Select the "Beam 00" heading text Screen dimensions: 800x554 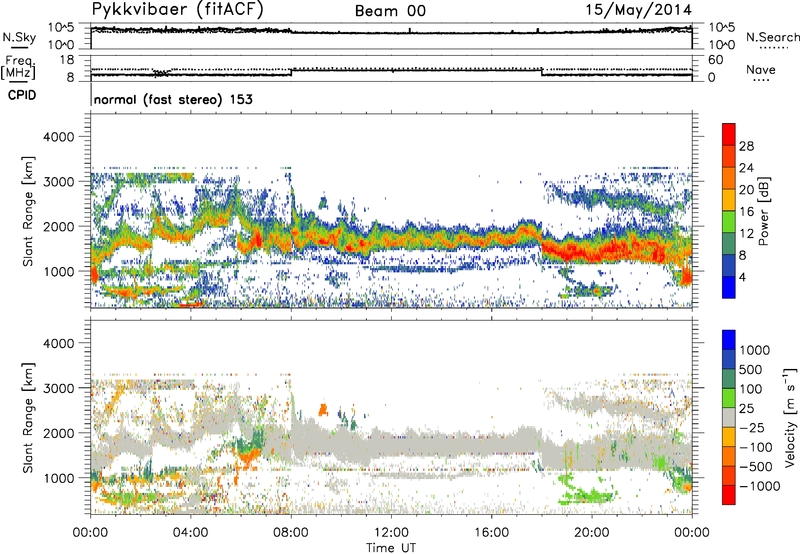coord(390,11)
